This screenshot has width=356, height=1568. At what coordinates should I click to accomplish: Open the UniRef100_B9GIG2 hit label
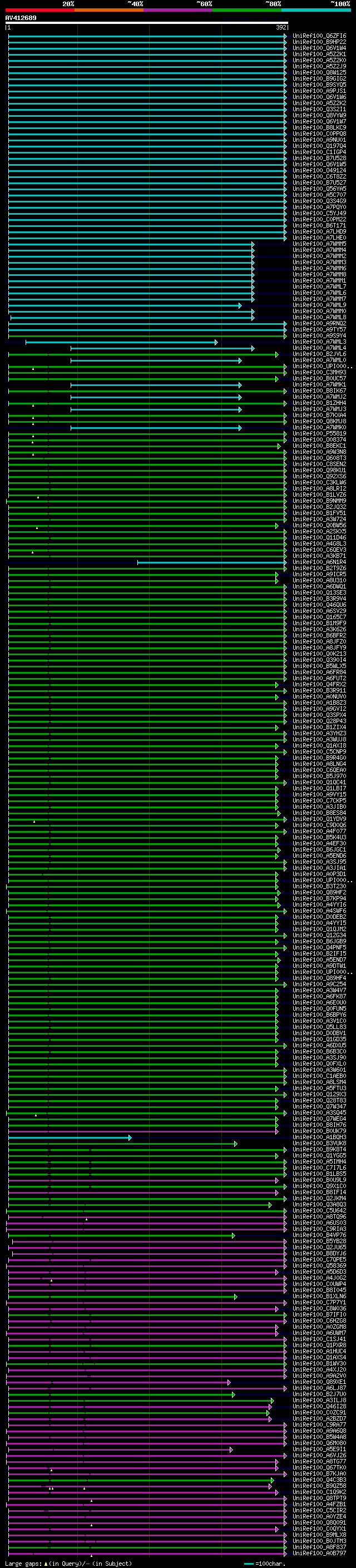[319, 78]
